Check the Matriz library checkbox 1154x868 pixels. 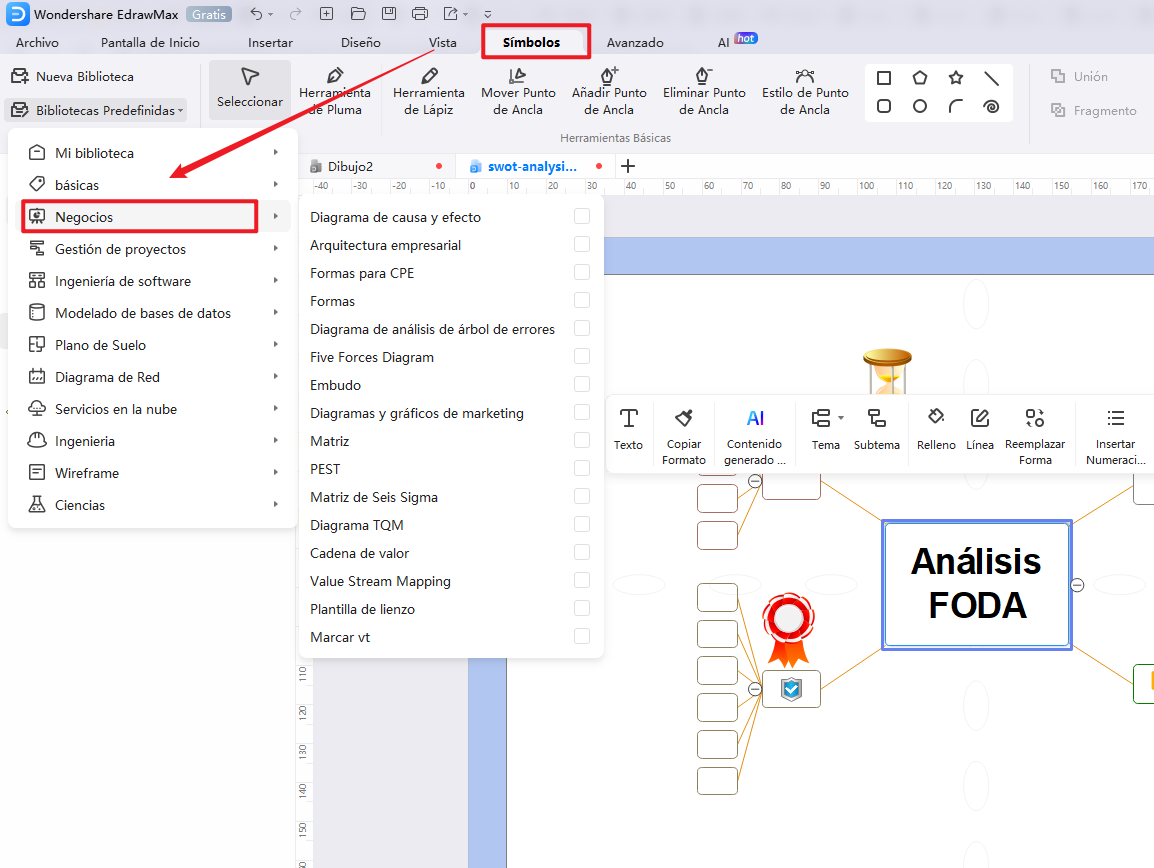[x=581, y=440]
